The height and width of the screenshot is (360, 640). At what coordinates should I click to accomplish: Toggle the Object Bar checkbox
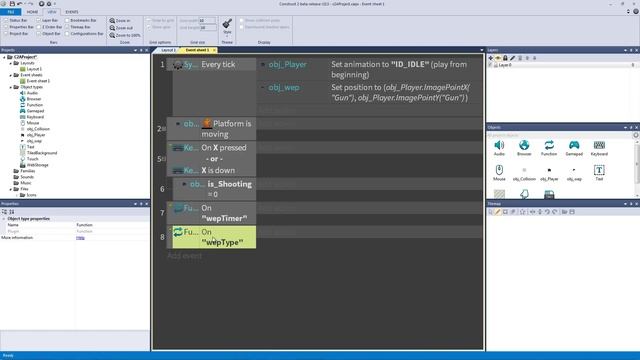(38, 33)
